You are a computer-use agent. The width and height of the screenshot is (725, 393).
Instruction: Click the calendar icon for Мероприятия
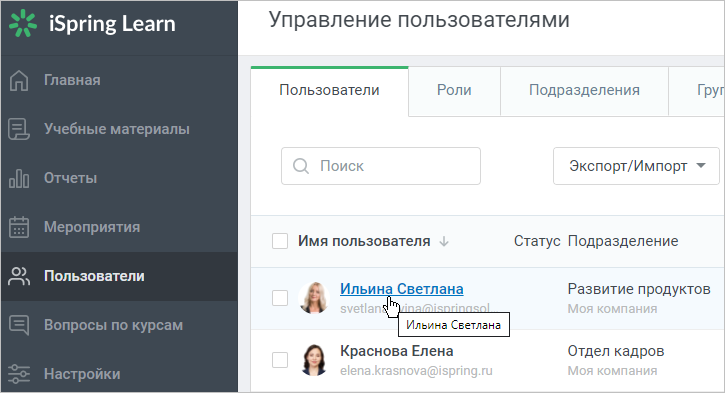tap(19, 227)
